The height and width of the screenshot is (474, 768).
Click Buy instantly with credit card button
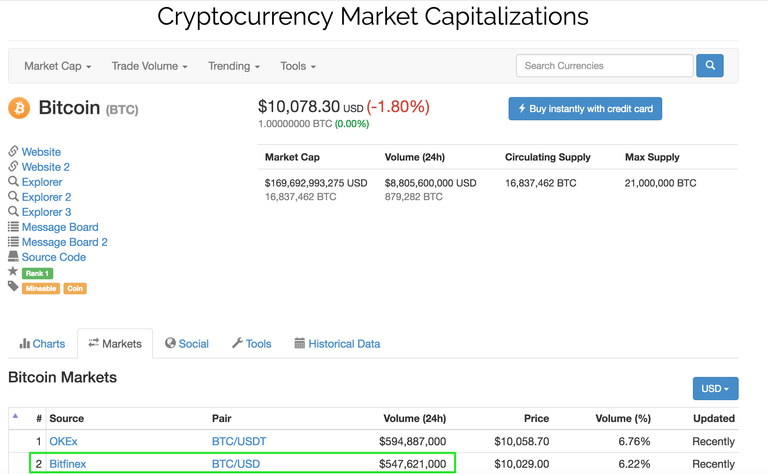(x=585, y=109)
